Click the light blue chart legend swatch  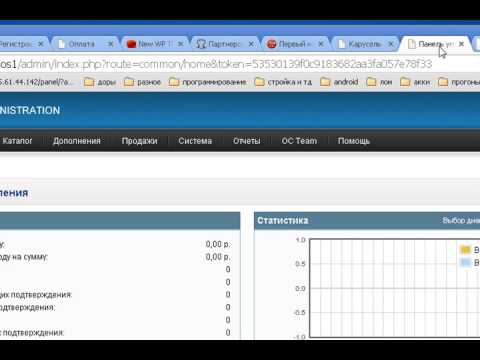point(465,262)
